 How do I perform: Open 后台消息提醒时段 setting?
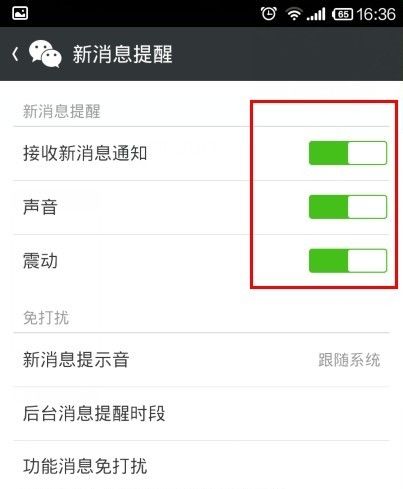tap(201, 414)
